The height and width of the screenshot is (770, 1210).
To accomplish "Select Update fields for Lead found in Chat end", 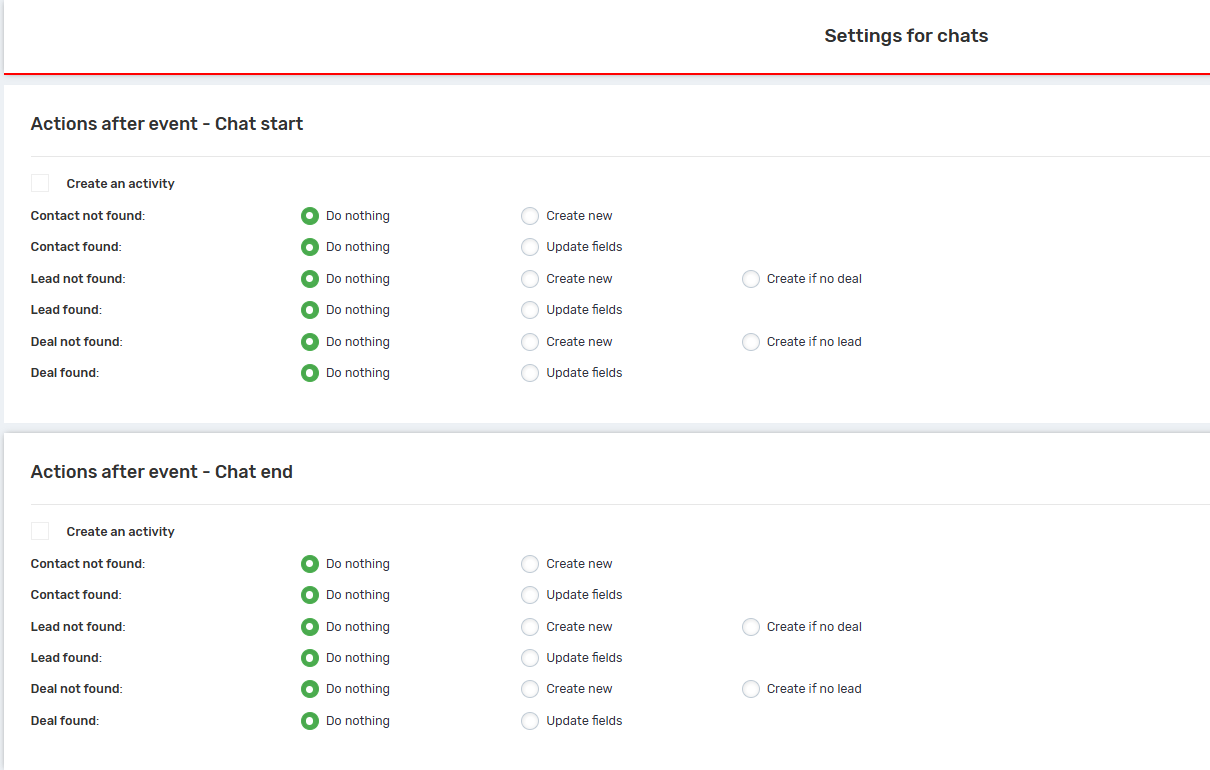I will point(530,658).
